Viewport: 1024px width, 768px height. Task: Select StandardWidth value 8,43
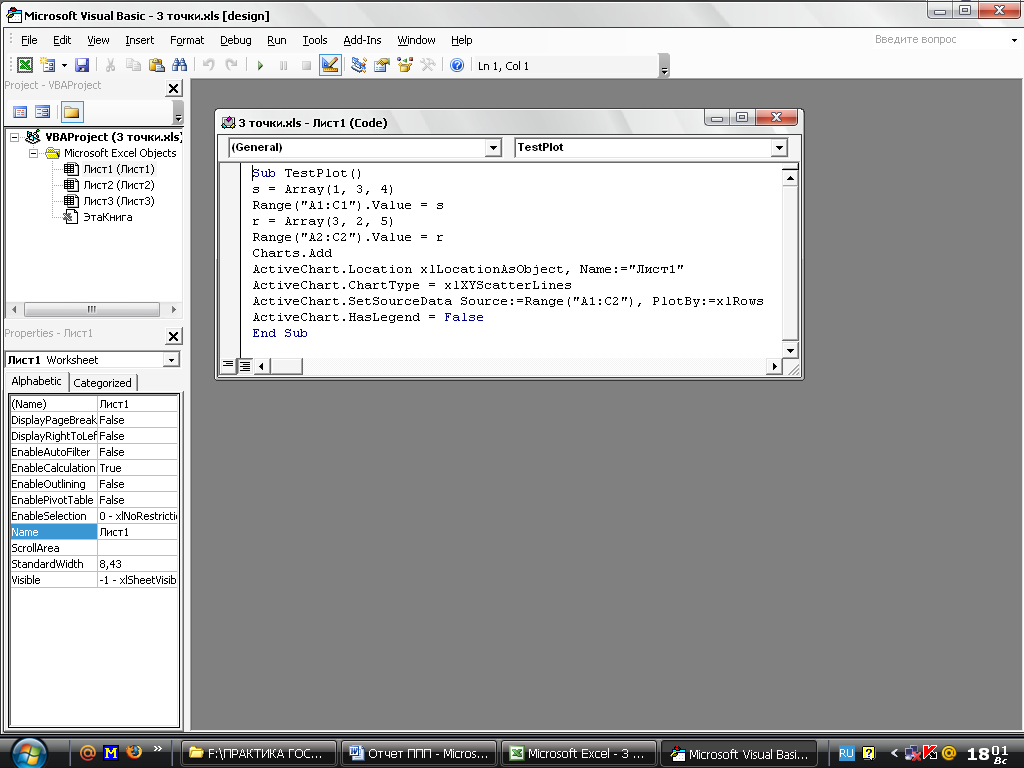point(138,564)
